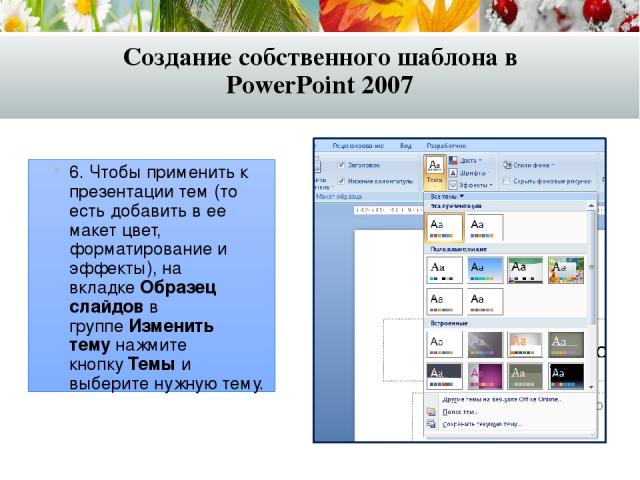
Task: Enable Скрыть фоновые рисунки checkbox
Action: (x=507, y=181)
